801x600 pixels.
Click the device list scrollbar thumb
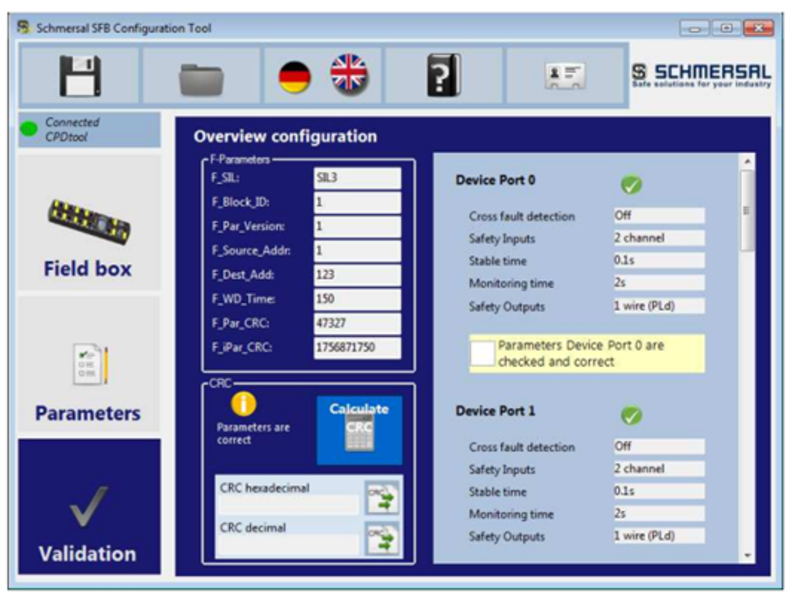(747, 210)
